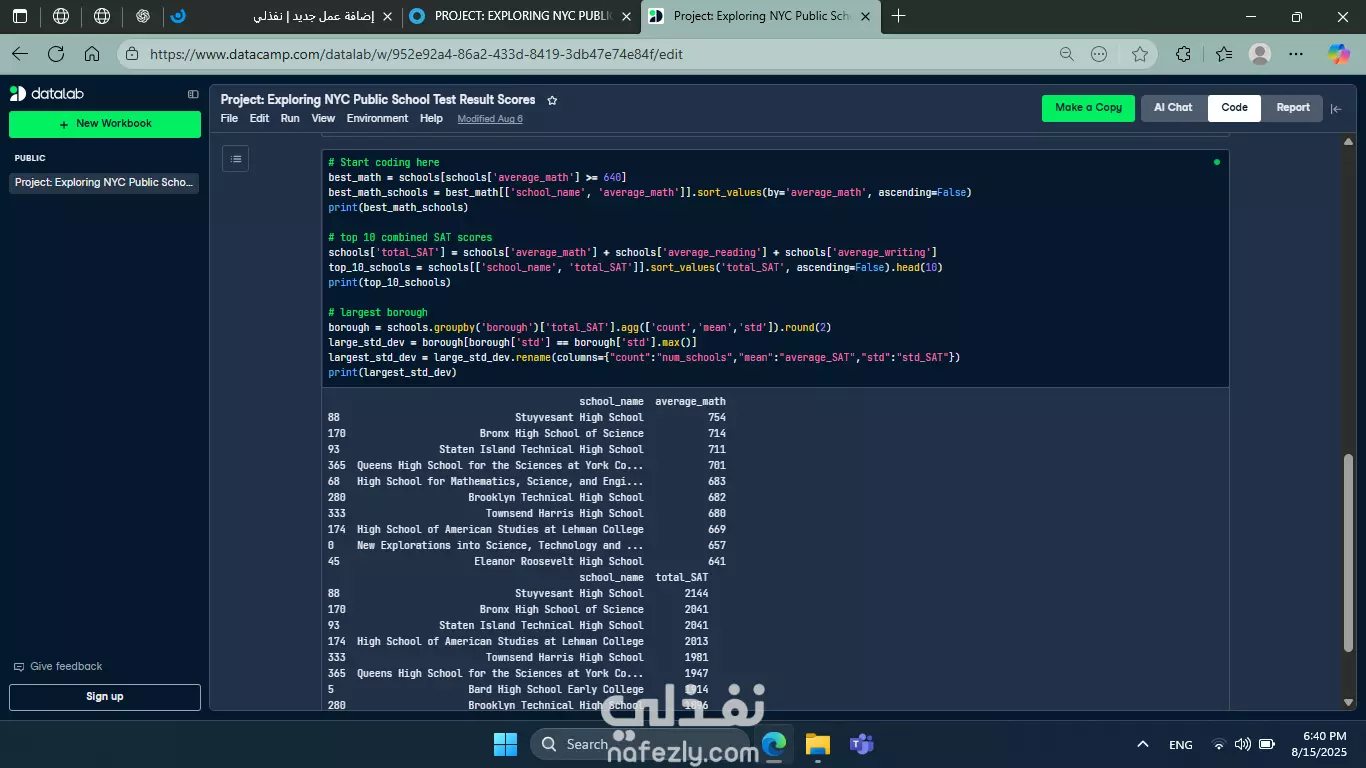Switch to the AI Chat view
1366x768 pixels.
pos(1173,108)
